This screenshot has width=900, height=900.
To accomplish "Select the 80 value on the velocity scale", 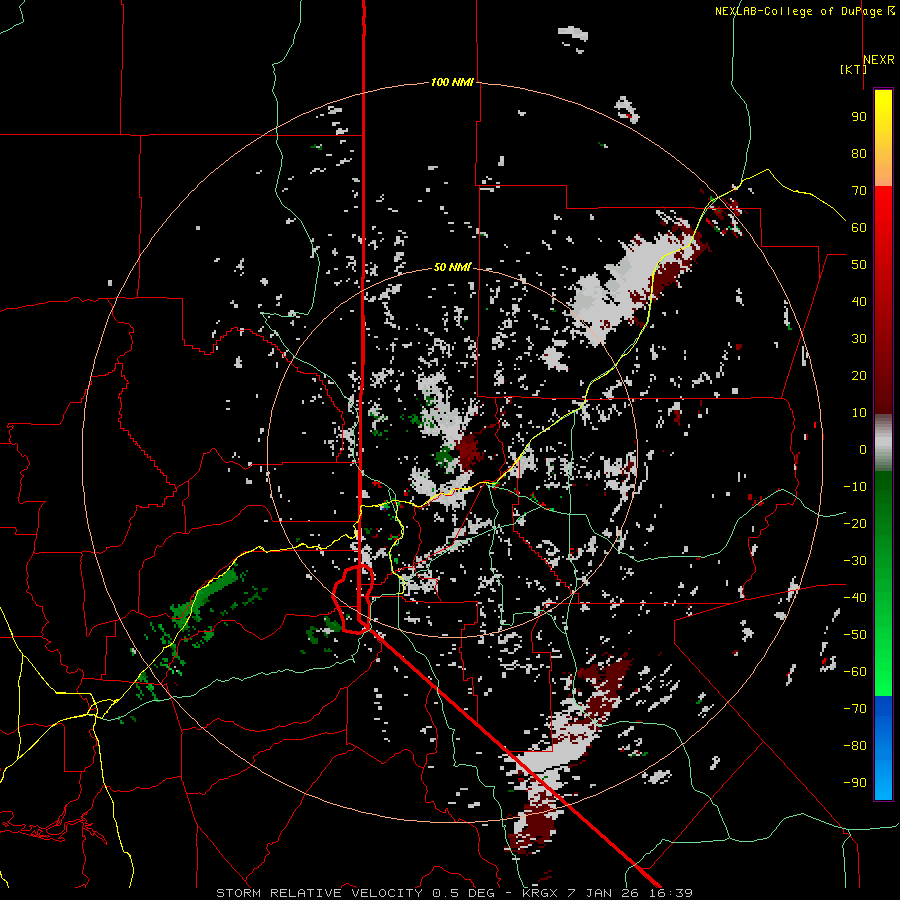I will (859, 154).
